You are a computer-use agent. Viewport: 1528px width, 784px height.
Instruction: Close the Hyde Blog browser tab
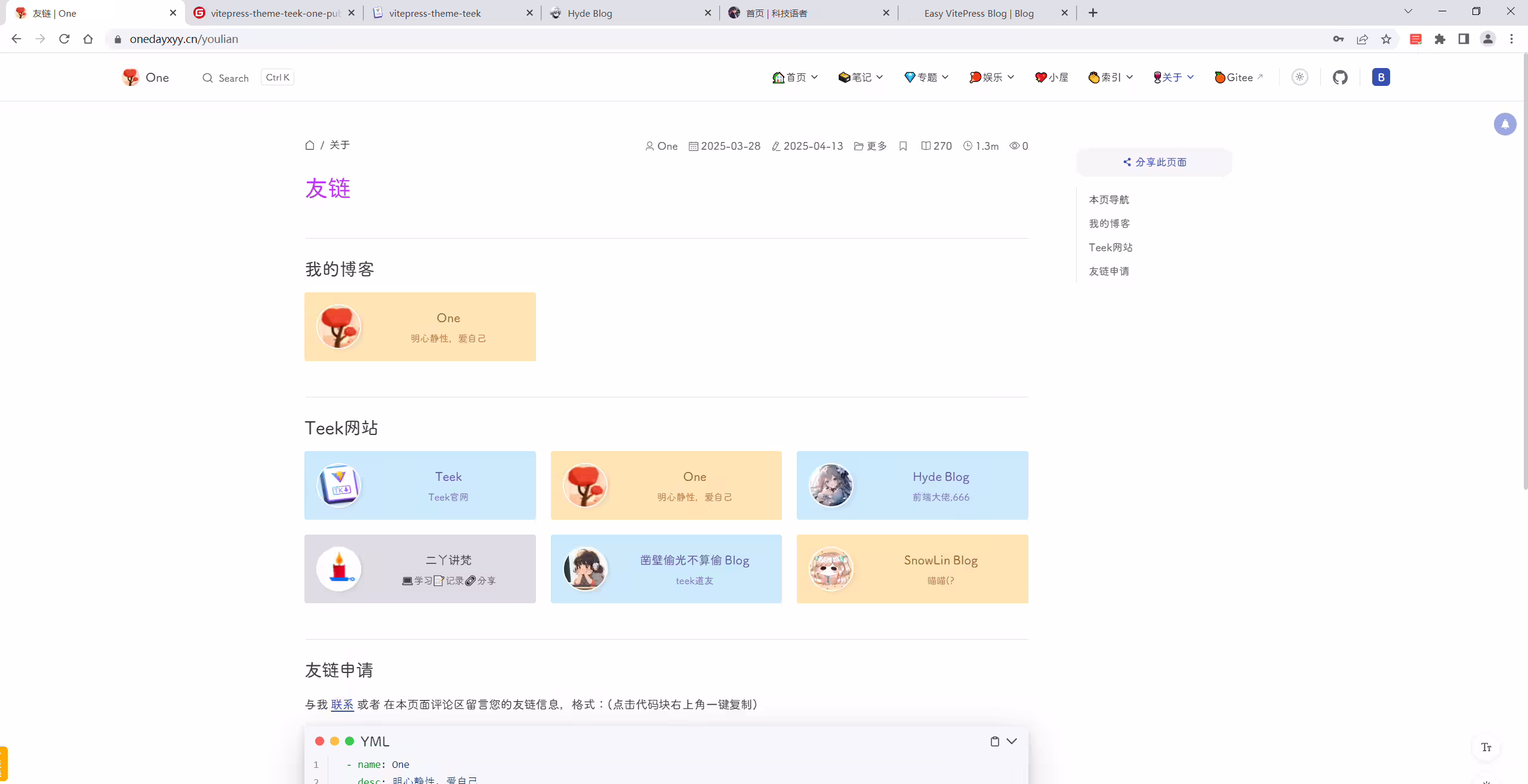coord(708,13)
